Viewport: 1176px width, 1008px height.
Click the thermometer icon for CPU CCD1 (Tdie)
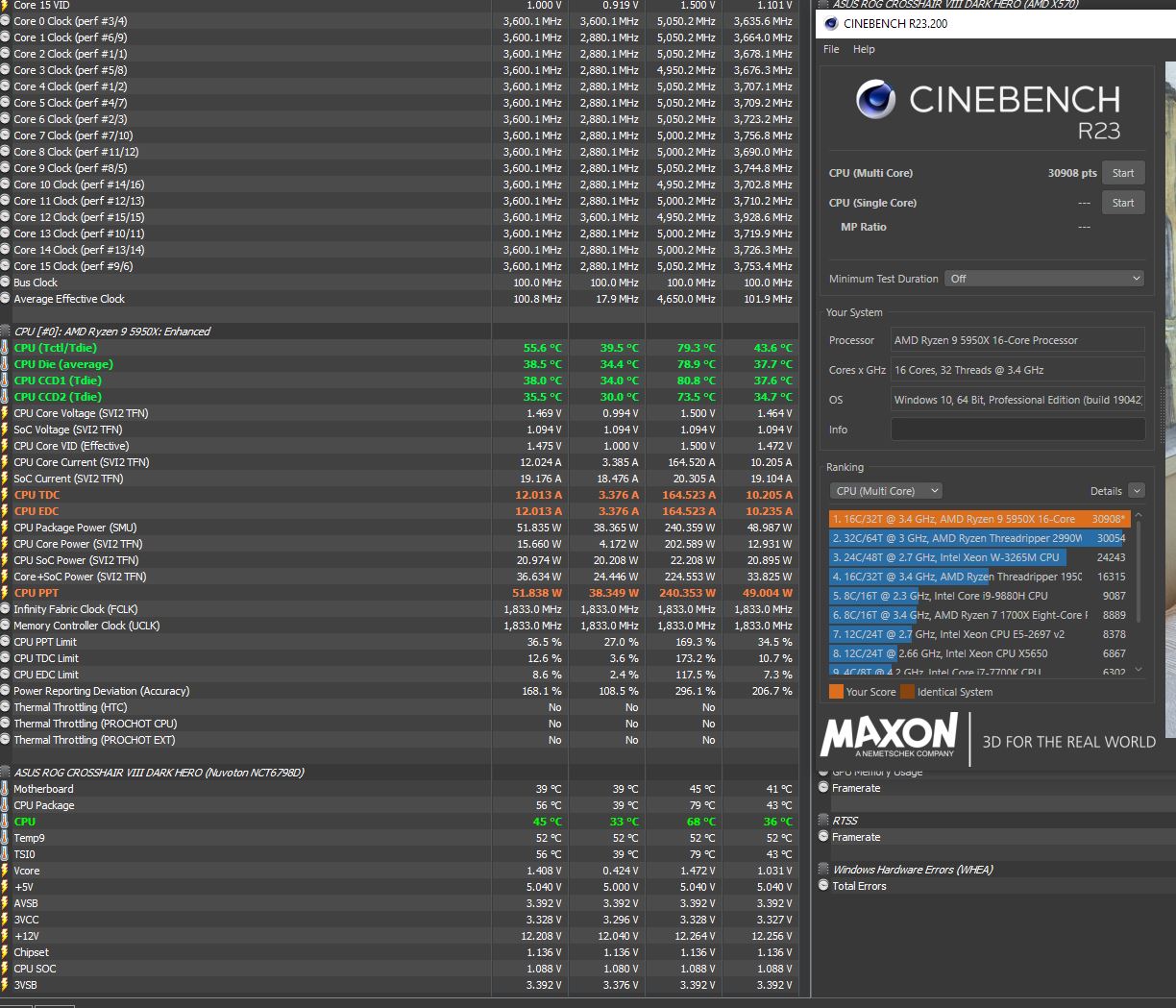pos(5,381)
